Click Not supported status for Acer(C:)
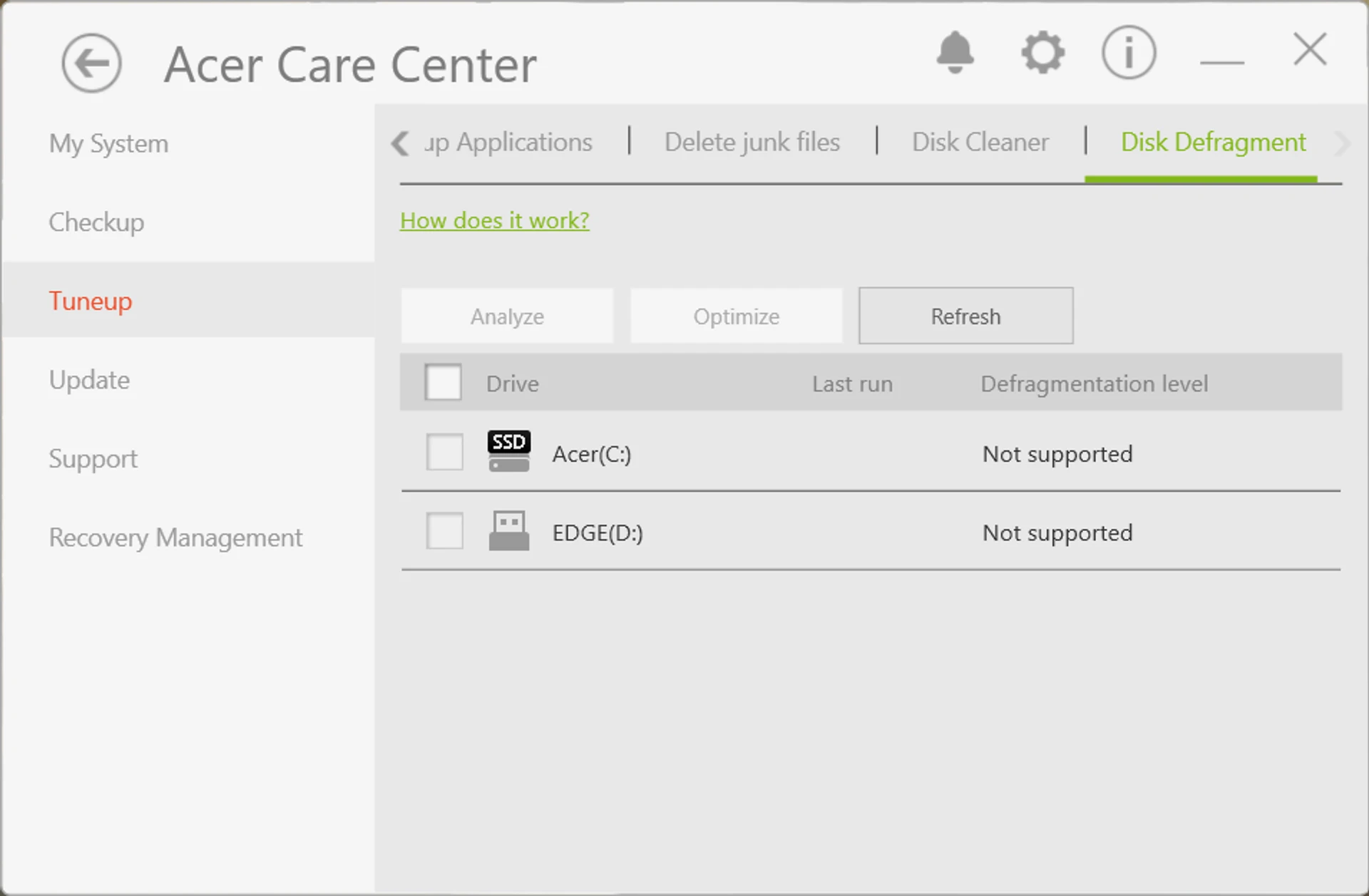Viewport: 1369px width, 896px height. coord(1057,454)
